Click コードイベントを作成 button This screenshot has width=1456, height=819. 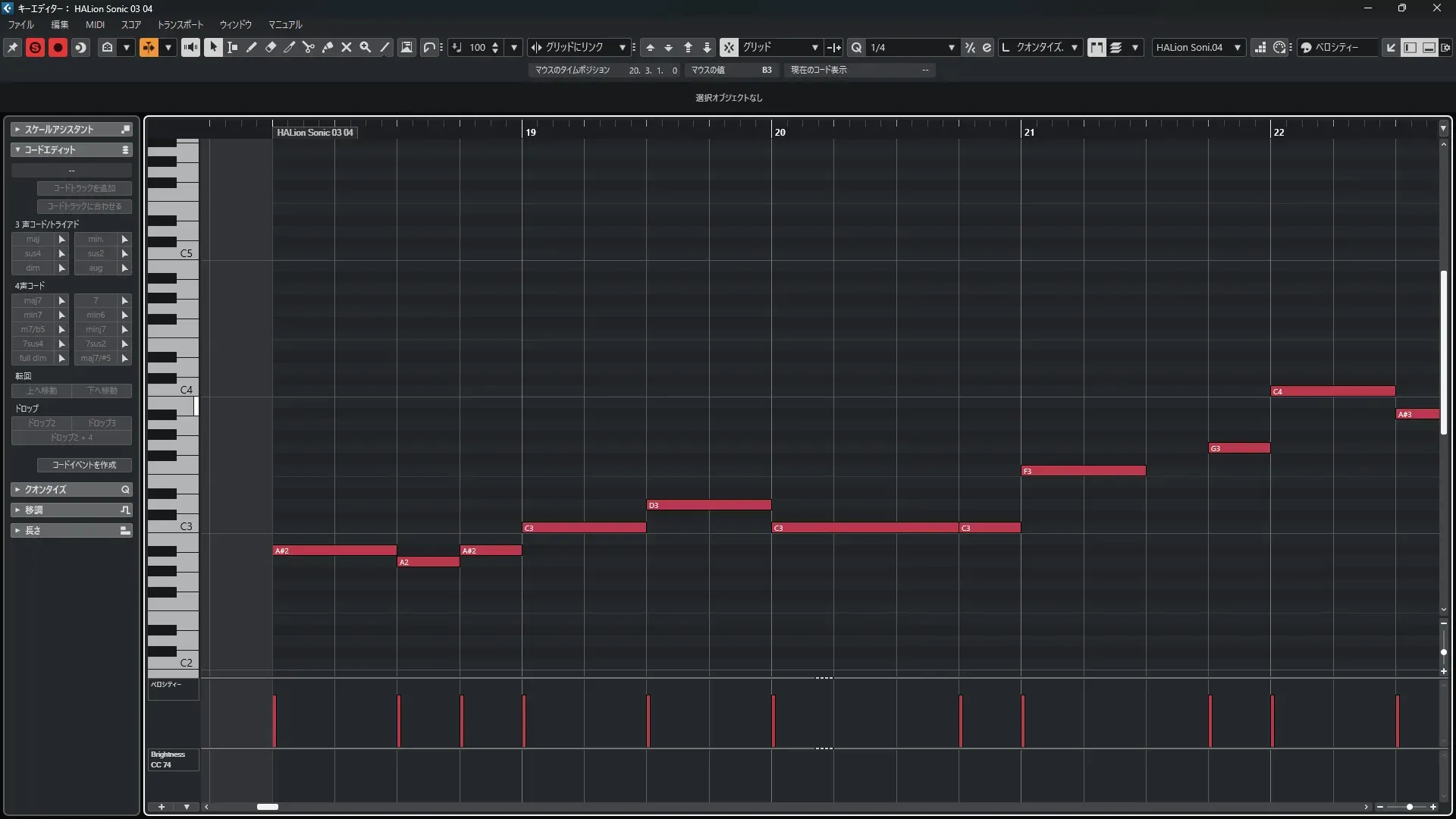point(84,465)
